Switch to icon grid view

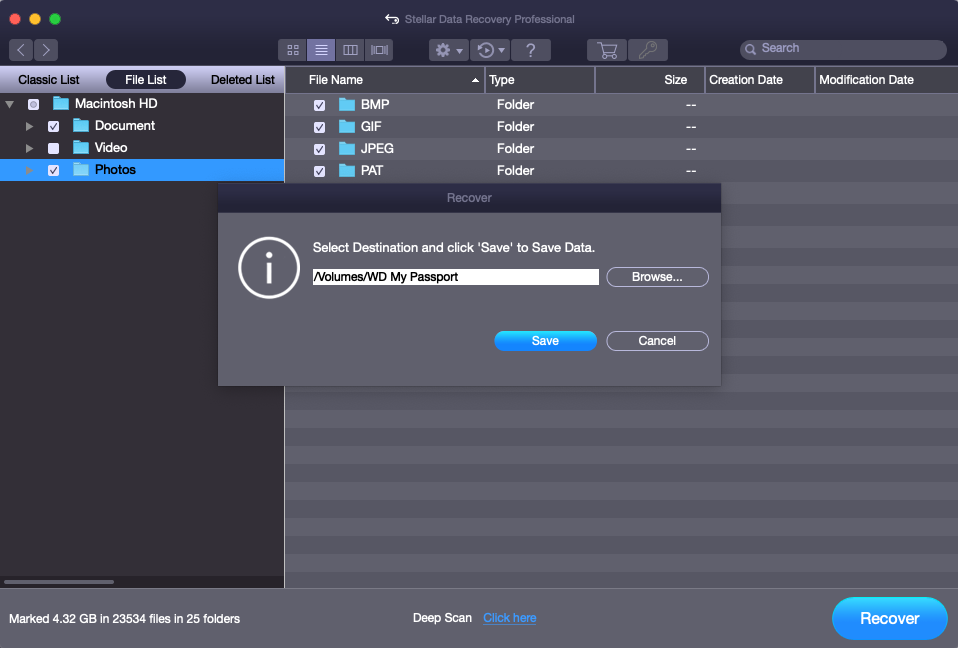point(293,49)
